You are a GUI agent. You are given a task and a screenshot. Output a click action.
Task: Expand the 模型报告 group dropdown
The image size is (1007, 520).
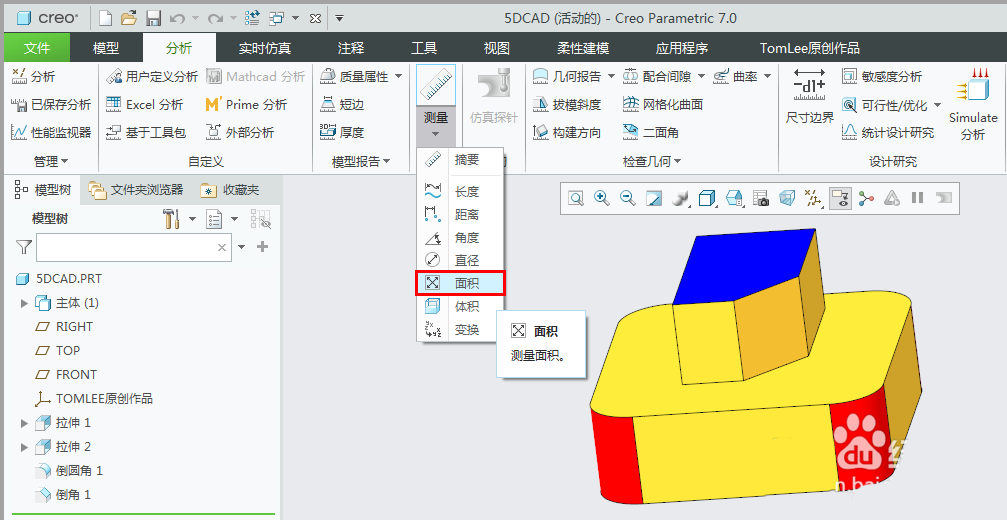click(x=361, y=161)
